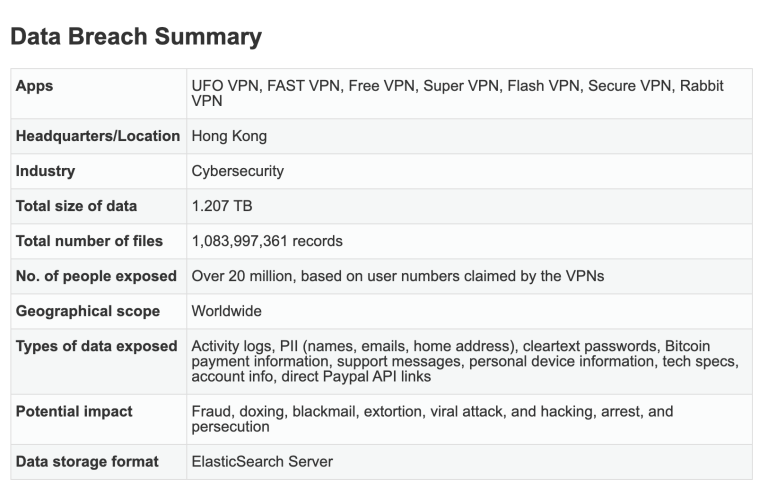The image size is (768, 496).
Task: Select the Industry row label
Action: tap(46, 171)
